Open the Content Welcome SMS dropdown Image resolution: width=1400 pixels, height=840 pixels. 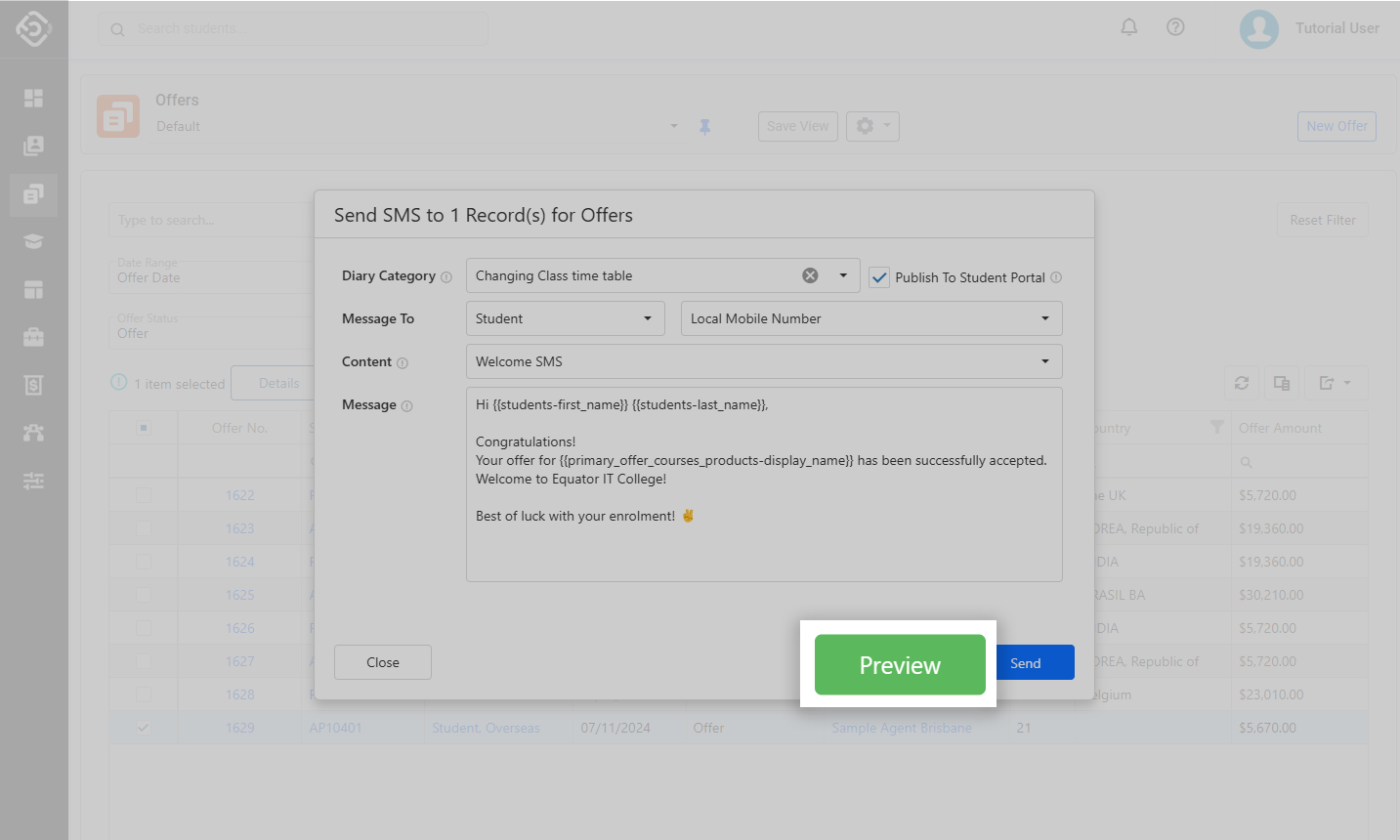pos(763,361)
